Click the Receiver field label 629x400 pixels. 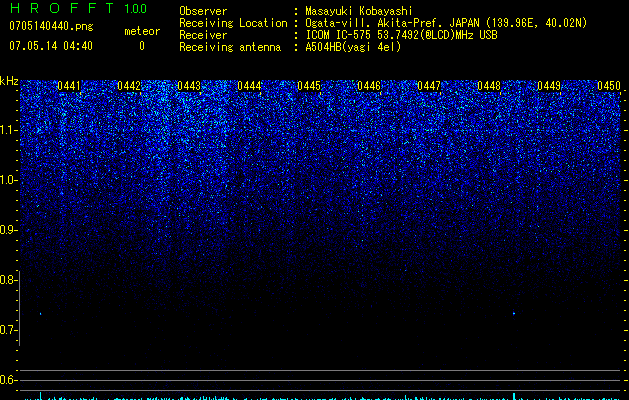point(203,35)
